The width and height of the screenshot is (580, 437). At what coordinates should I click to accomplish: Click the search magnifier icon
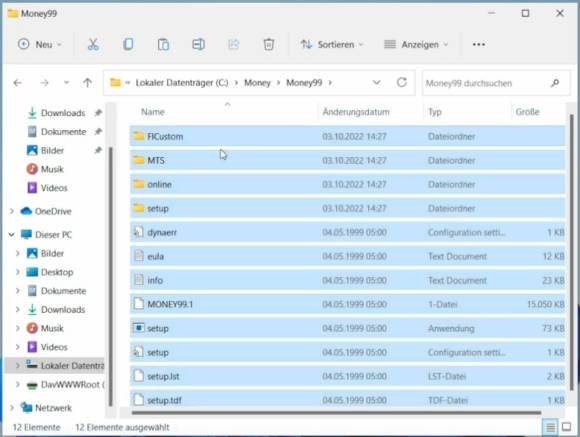coord(555,83)
